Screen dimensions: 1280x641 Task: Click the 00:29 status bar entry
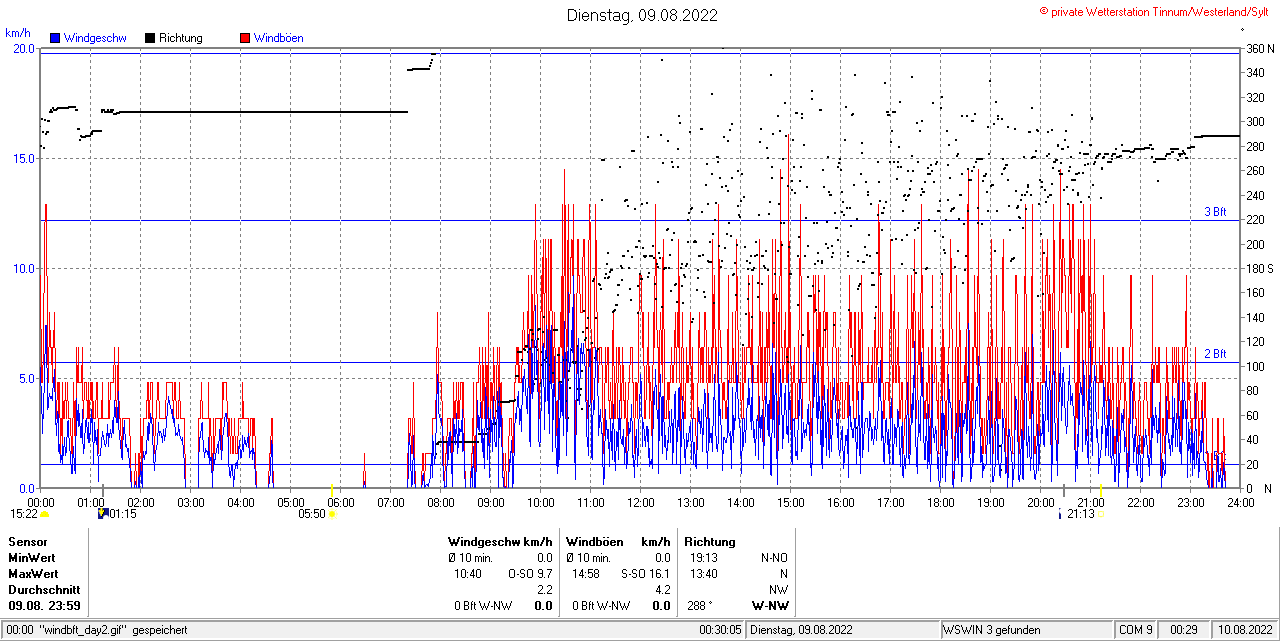click(1185, 630)
